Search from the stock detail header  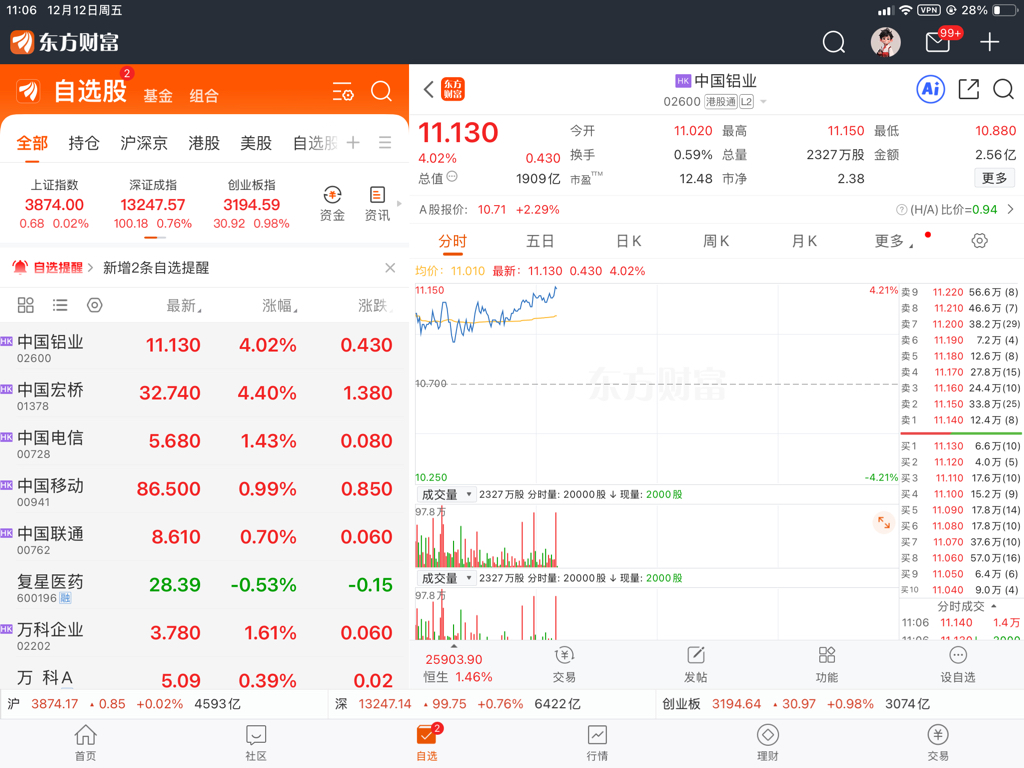coord(1003,89)
